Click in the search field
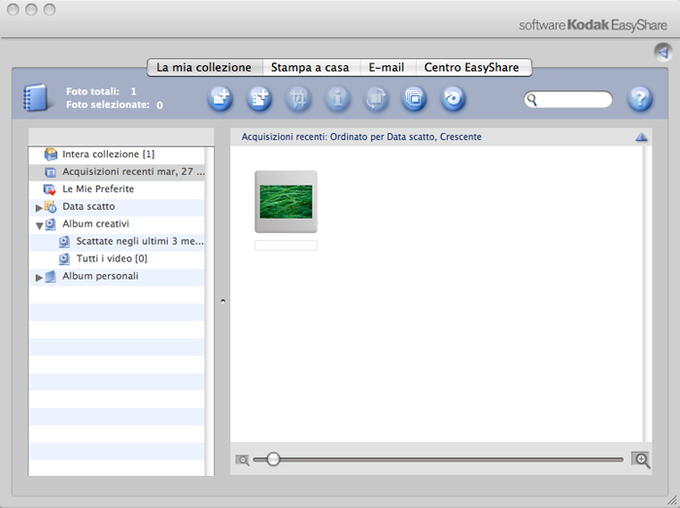 pos(568,99)
